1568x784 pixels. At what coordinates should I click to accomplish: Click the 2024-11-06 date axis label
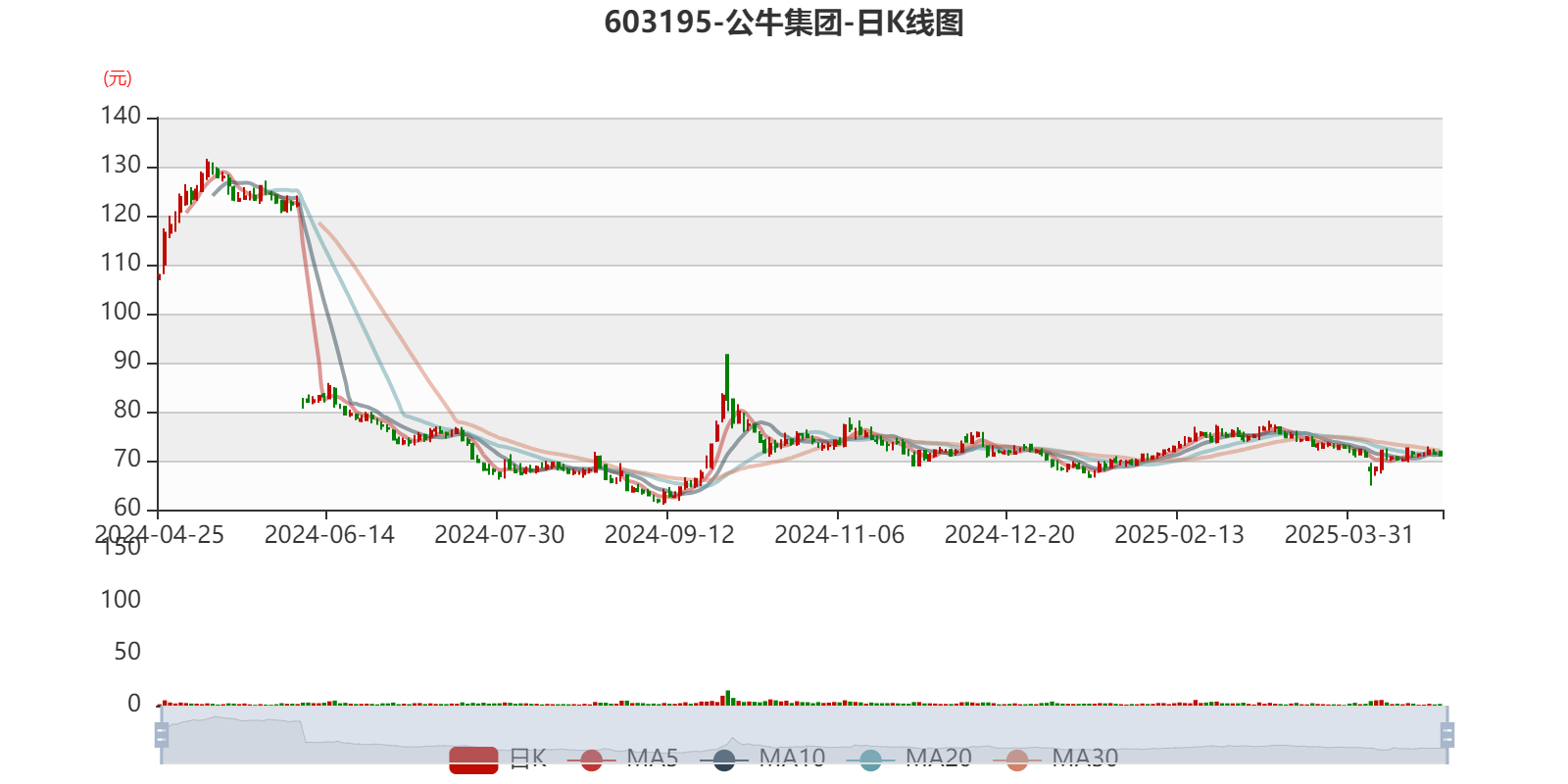click(x=840, y=535)
